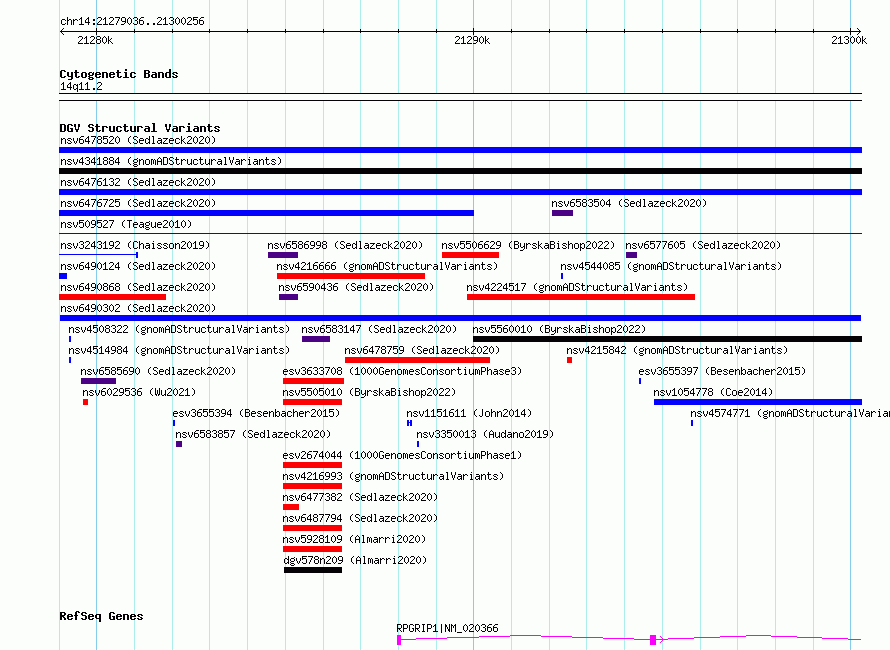Open the nsv6583504 (Sedlazeck2020) variant label

pyautogui.click(x=629, y=203)
